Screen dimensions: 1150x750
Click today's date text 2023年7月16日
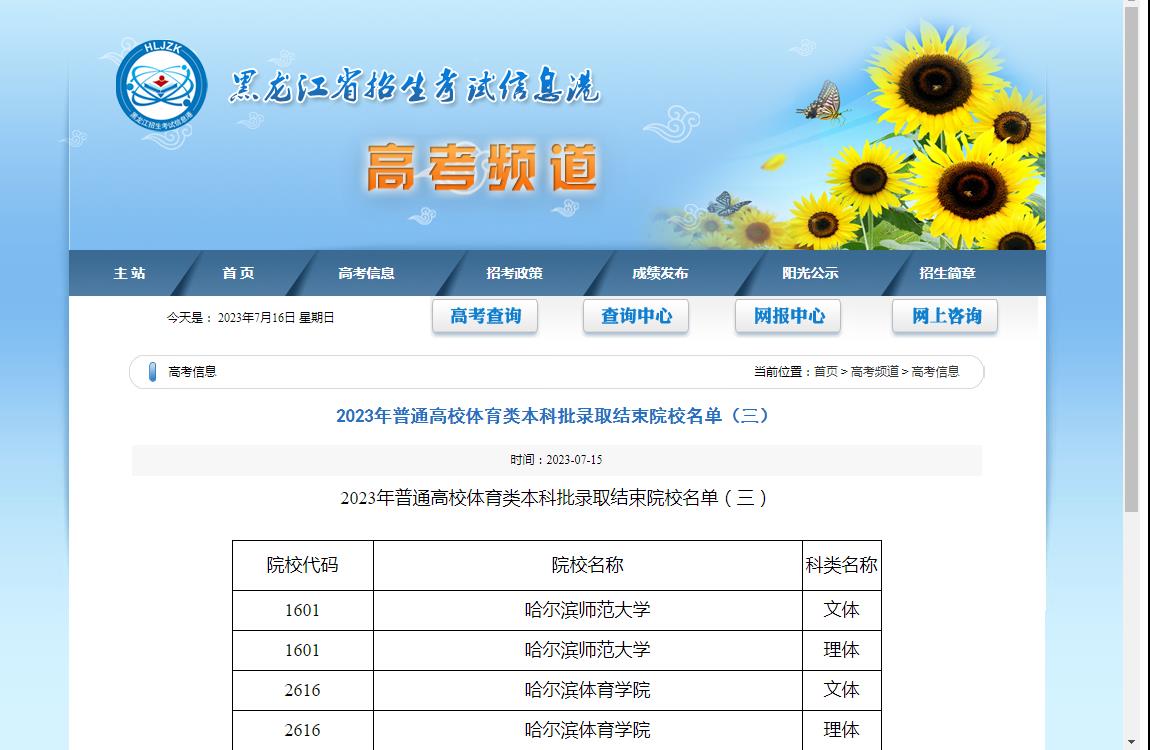click(x=256, y=317)
